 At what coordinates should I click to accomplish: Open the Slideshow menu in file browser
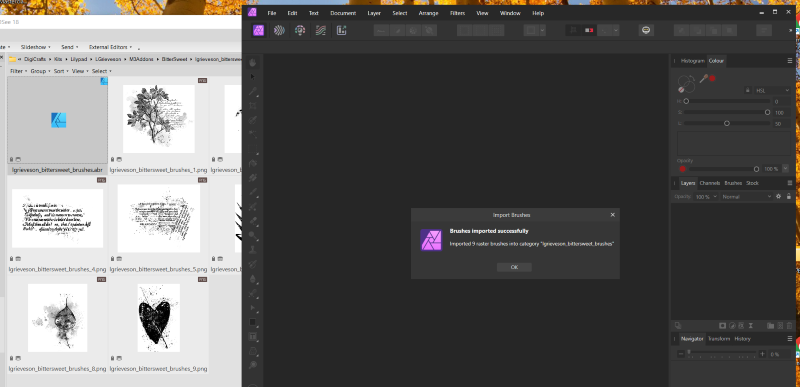[x=36, y=47]
